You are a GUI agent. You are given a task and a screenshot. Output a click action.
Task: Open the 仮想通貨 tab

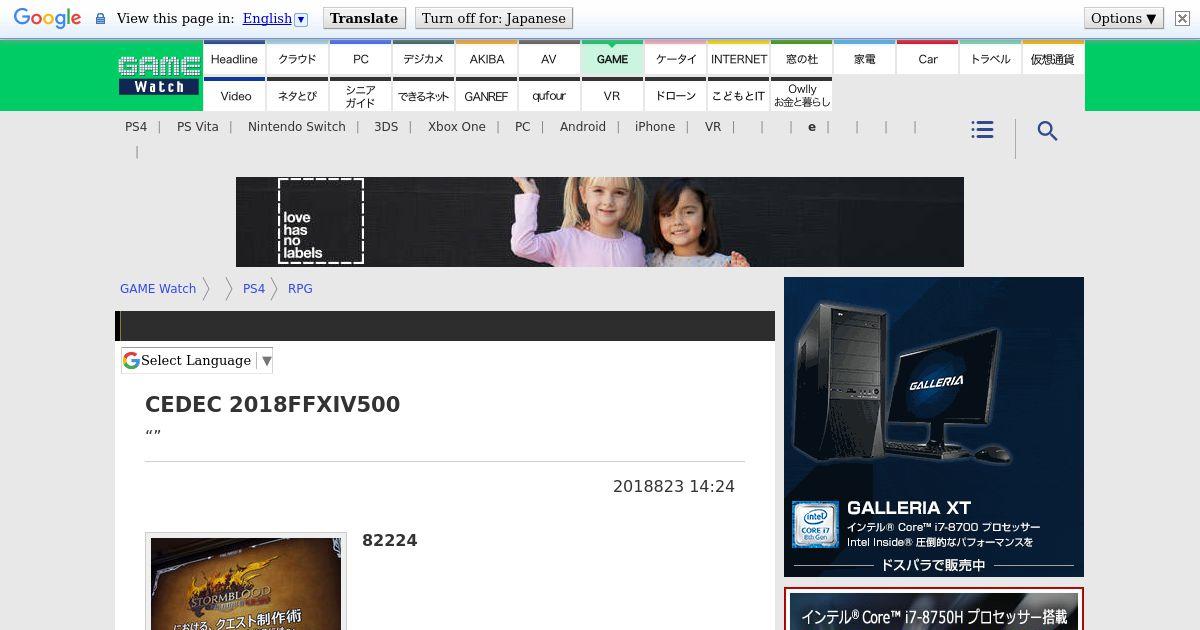(x=1053, y=58)
